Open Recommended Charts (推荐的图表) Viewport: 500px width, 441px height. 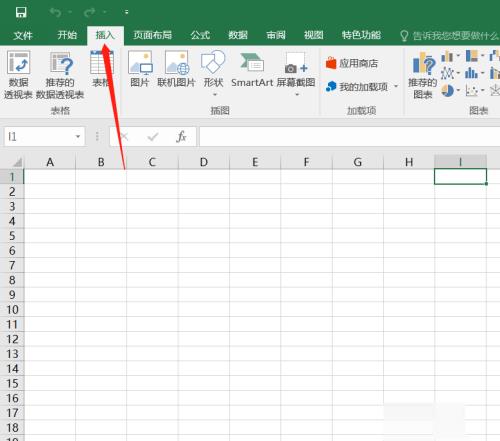[x=422, y=75]
